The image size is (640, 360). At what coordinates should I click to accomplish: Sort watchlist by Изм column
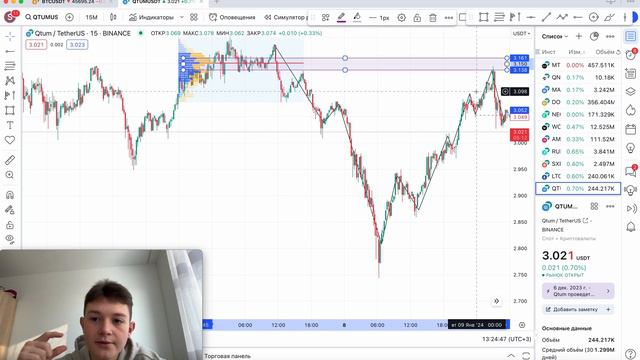577,52
